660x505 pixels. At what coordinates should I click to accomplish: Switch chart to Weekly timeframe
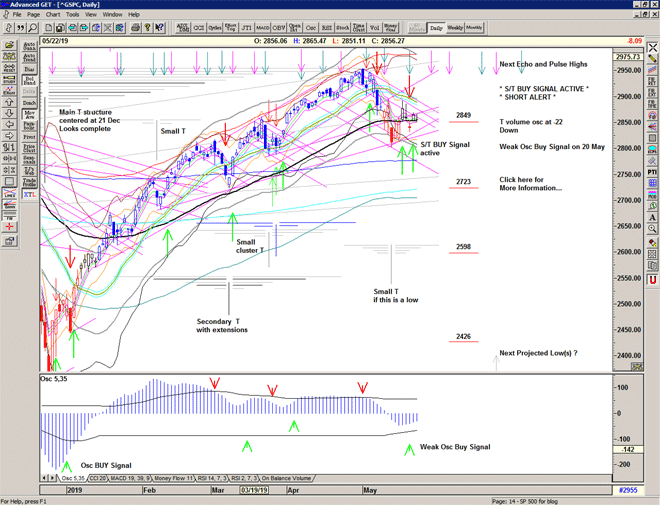(x=455, y=28)
